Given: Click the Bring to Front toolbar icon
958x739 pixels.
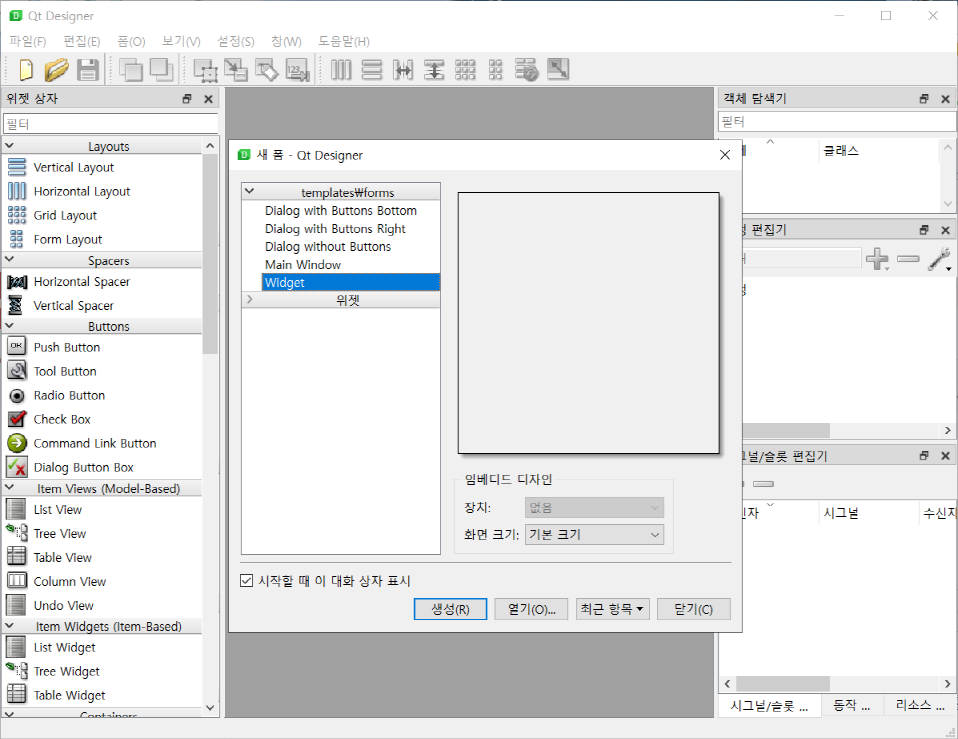Looking at the screenshot, I should coord(161,70).
